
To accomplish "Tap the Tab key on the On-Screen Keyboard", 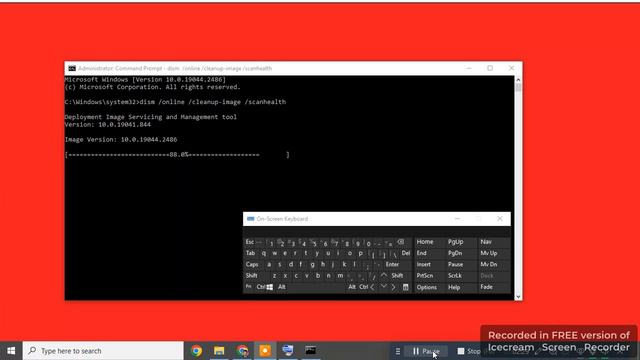I will pos(250,253).
